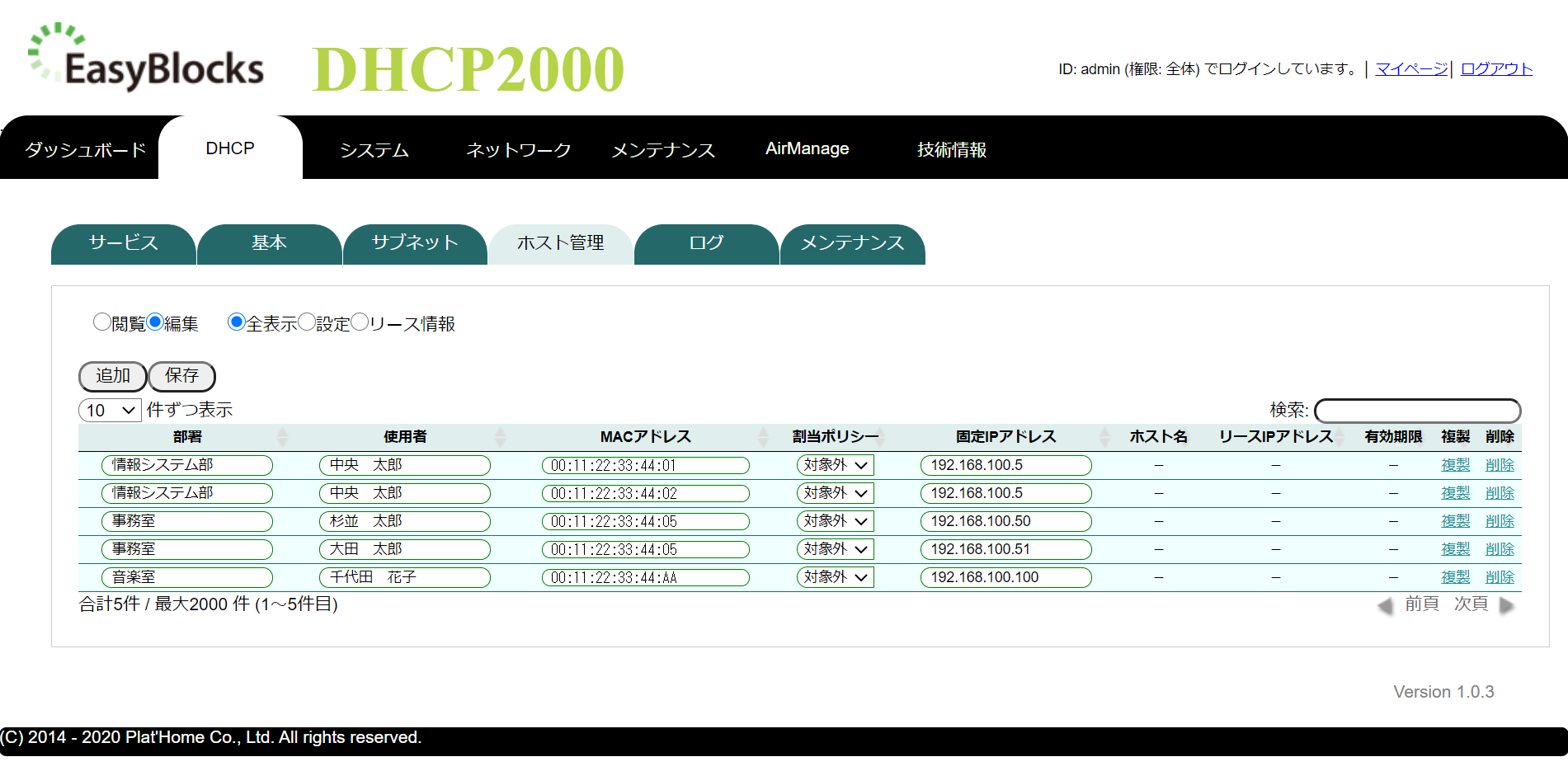This screenshot has width=1568, height=771.
Task: Click 合計5件 / 最大2000 件 summary text
Action: point(208,604)
